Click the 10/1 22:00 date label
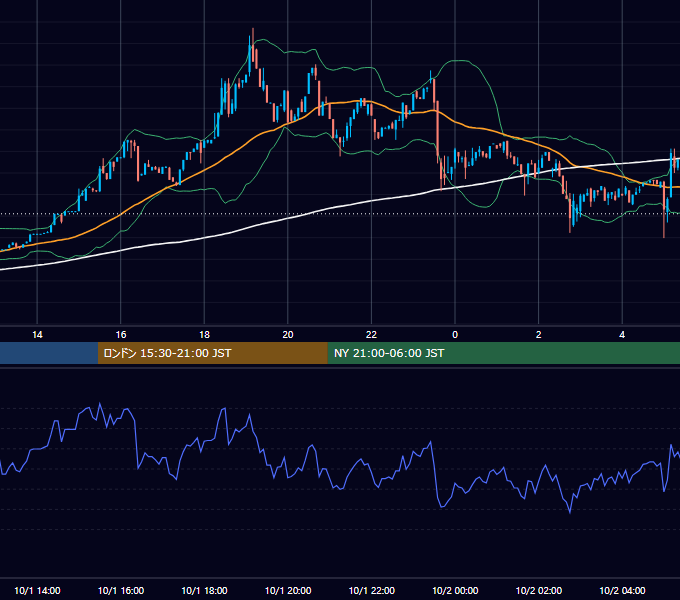Image resolution: width=680 pixels, height=600 pixels. [x=372, y=590]
